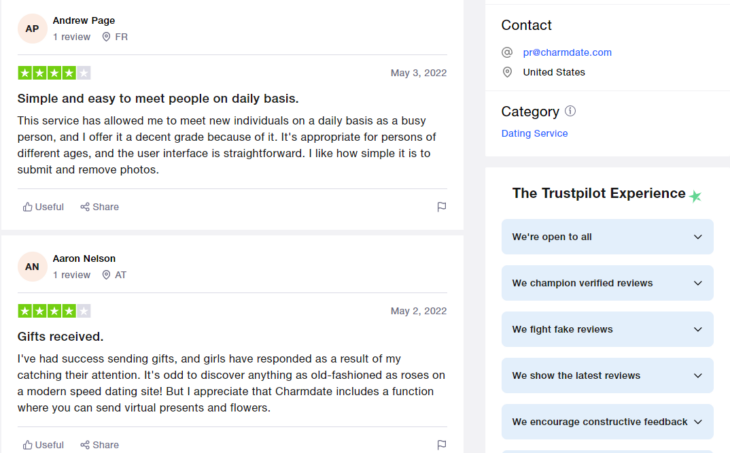Expand "We champion verified reviews" section
The height and width of the screenshot is (453, 730).
607,283
